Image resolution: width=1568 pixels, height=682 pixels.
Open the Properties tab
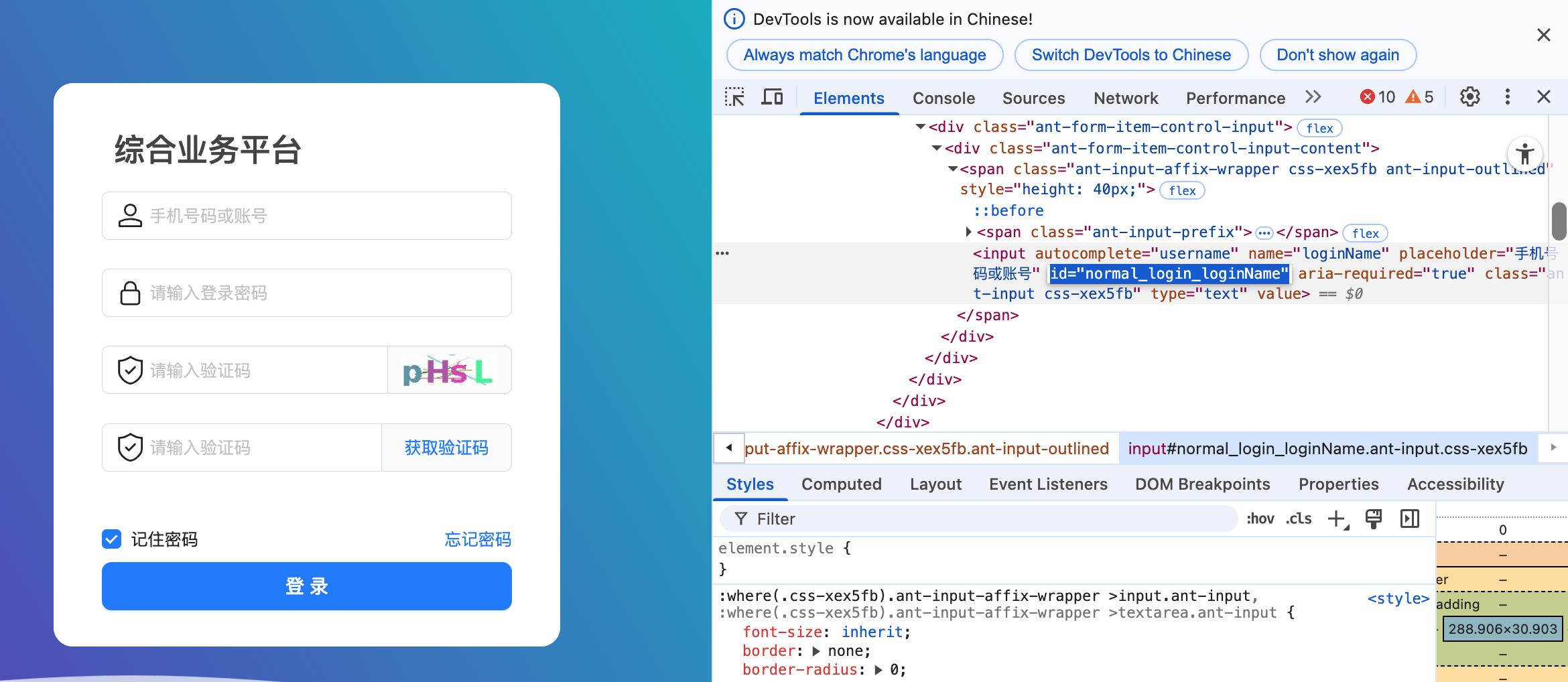point(1338,484)
